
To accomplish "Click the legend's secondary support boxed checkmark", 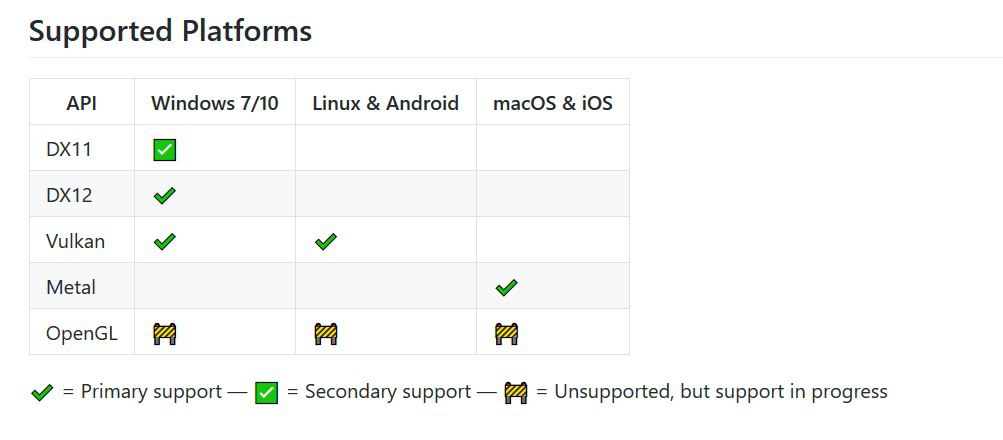I will [266, 393].
